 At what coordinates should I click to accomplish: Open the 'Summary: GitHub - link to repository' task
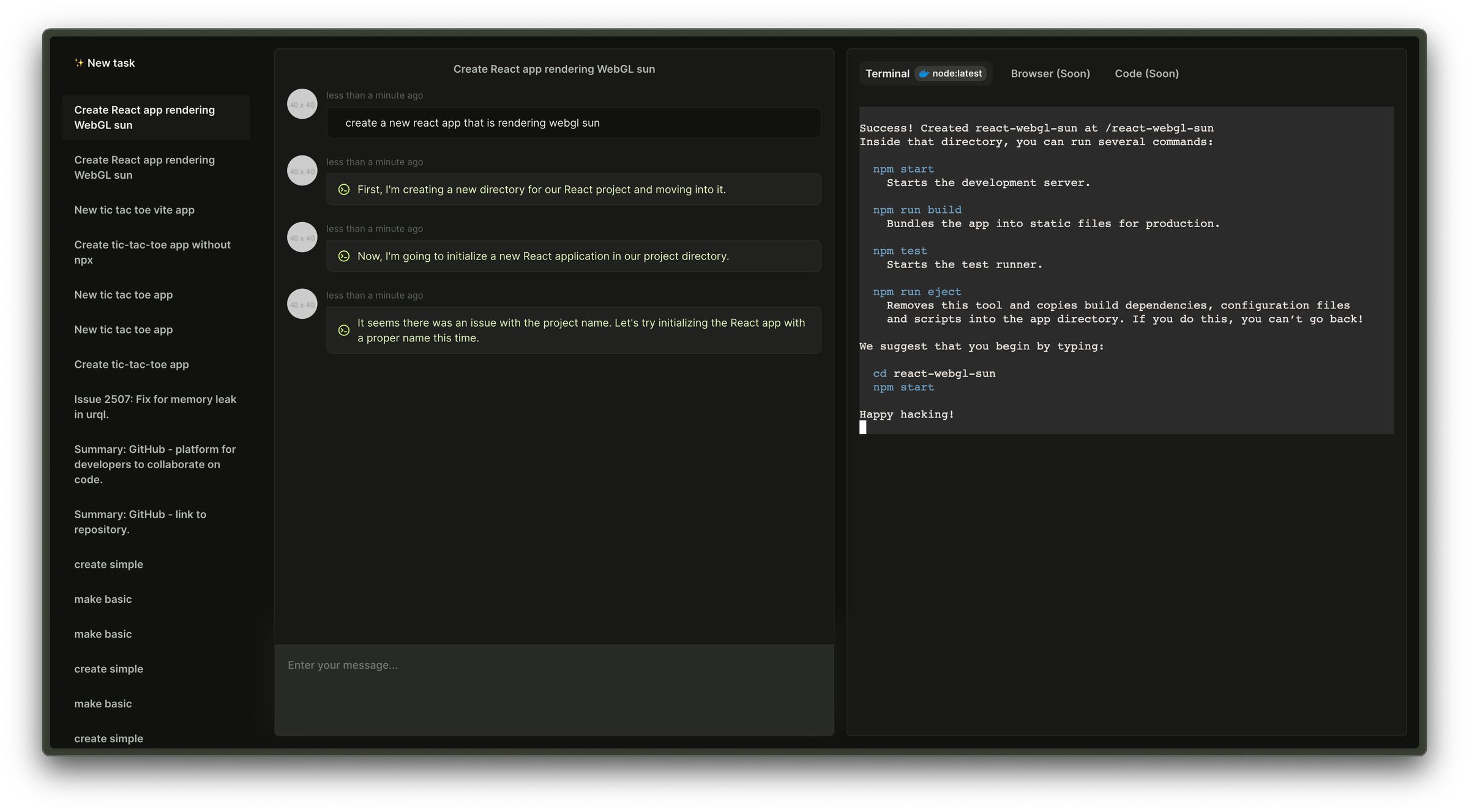tap(140, 522)
